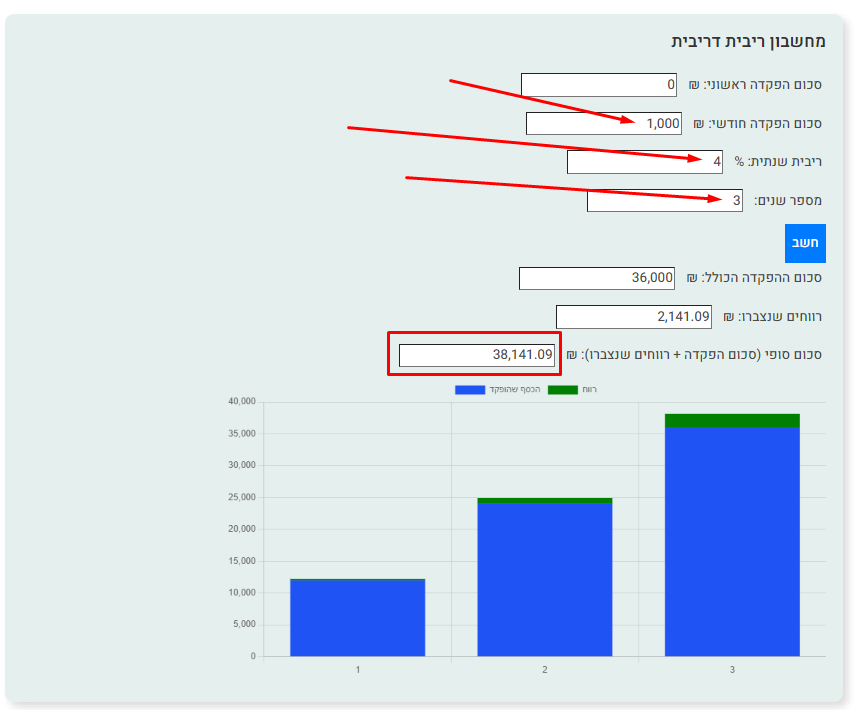Viewport: 862px width, 710px height.
Task: Click final amount field showing 38,141.09
Action: 477,355
